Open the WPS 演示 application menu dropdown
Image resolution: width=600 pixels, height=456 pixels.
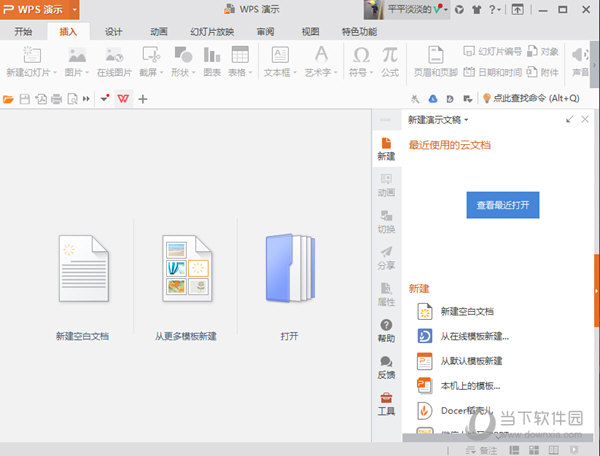[75, 10]
